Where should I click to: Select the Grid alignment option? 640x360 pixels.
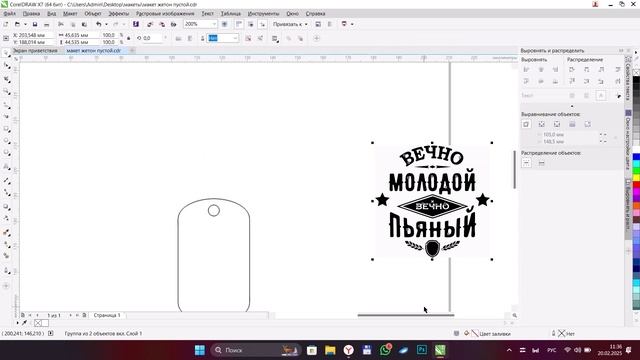572,124
